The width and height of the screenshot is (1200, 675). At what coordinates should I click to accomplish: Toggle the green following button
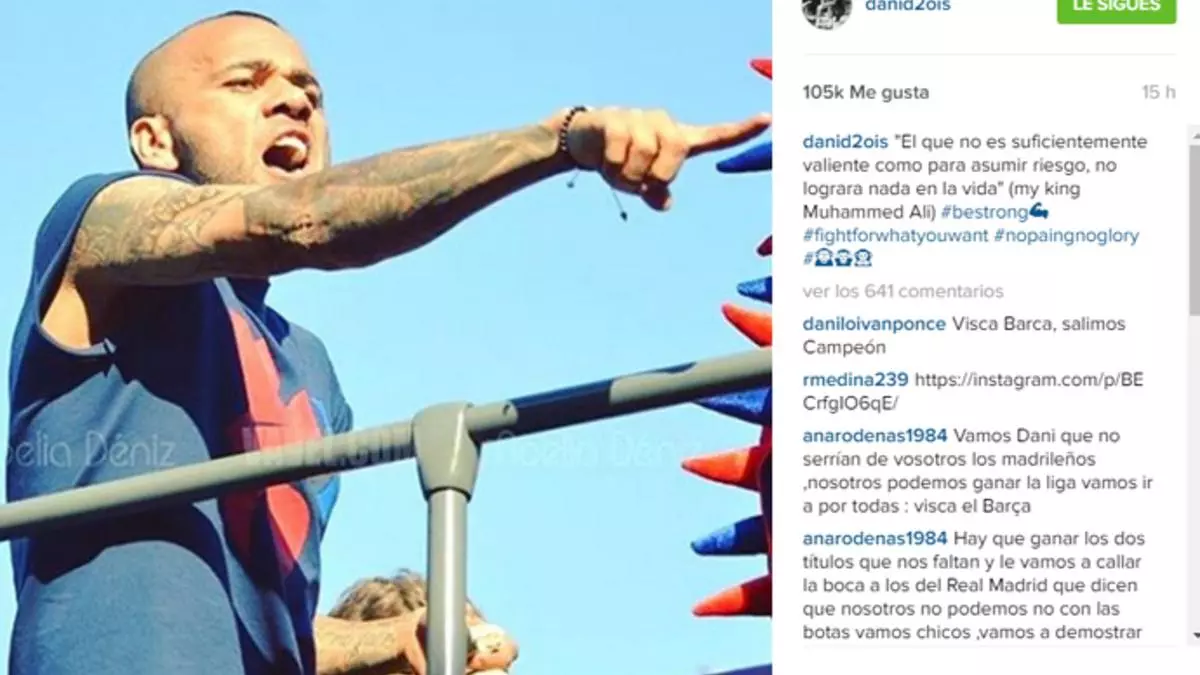click(x=1116, y=8)
